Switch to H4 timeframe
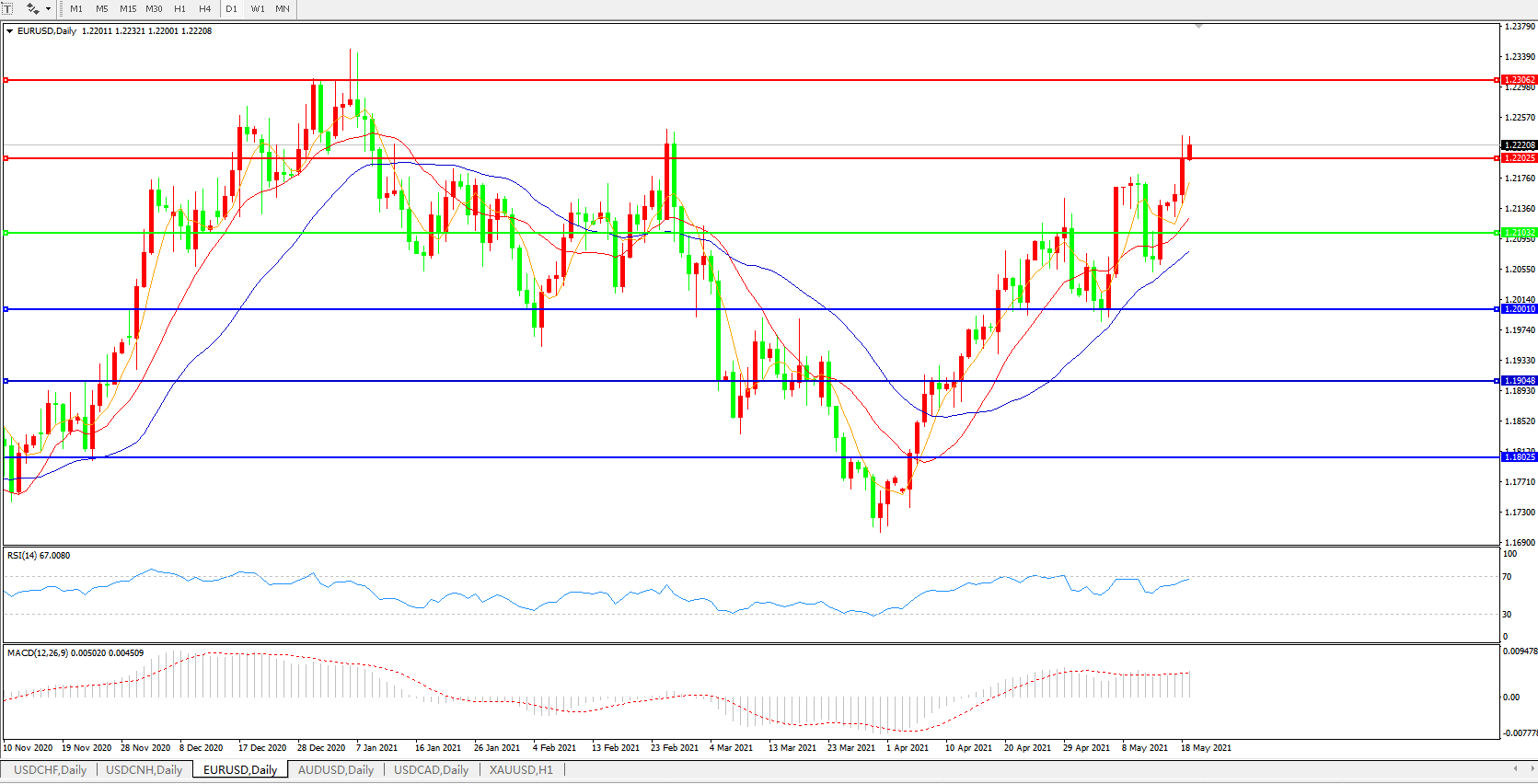The image size is (1538, 784). (204, 9)
